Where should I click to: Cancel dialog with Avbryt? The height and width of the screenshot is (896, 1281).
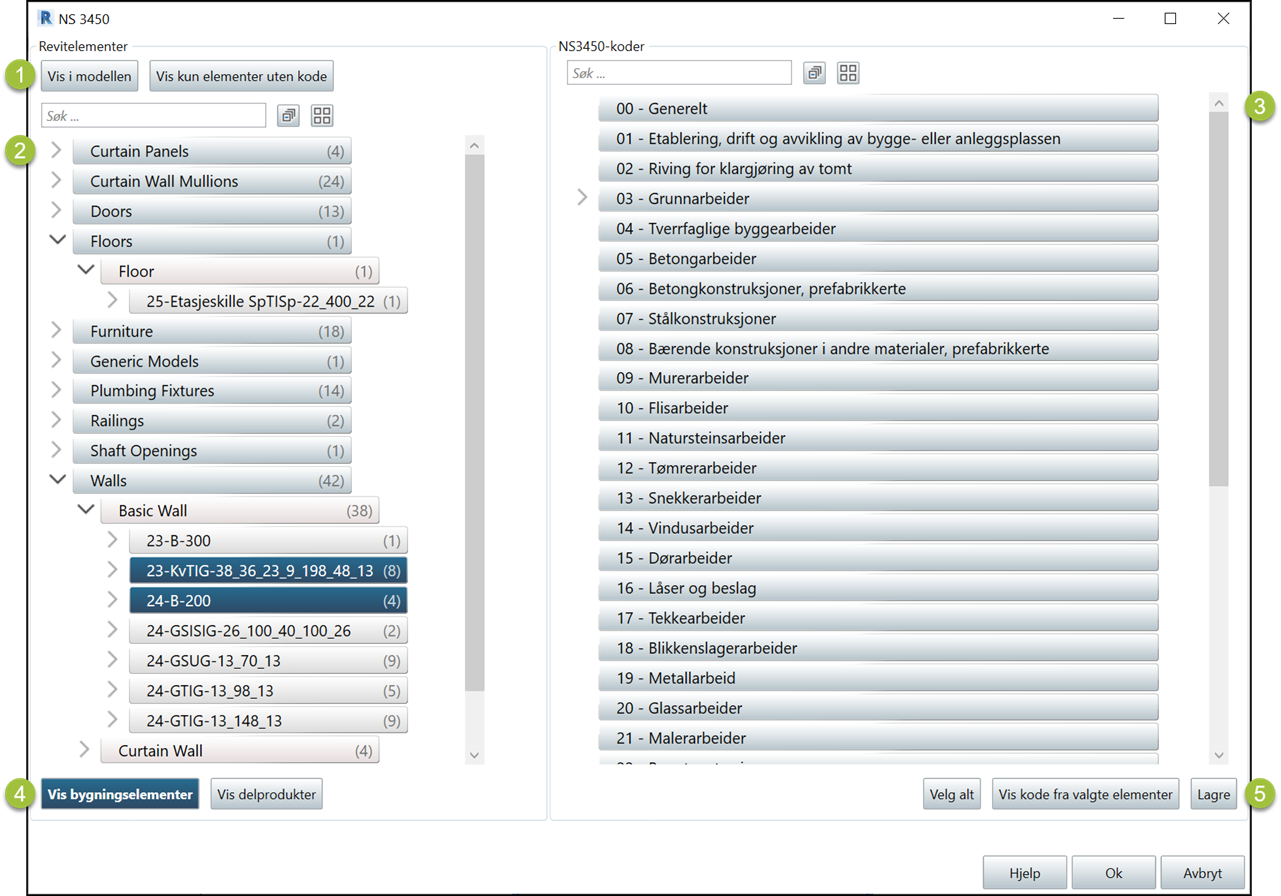[1203, 872]
